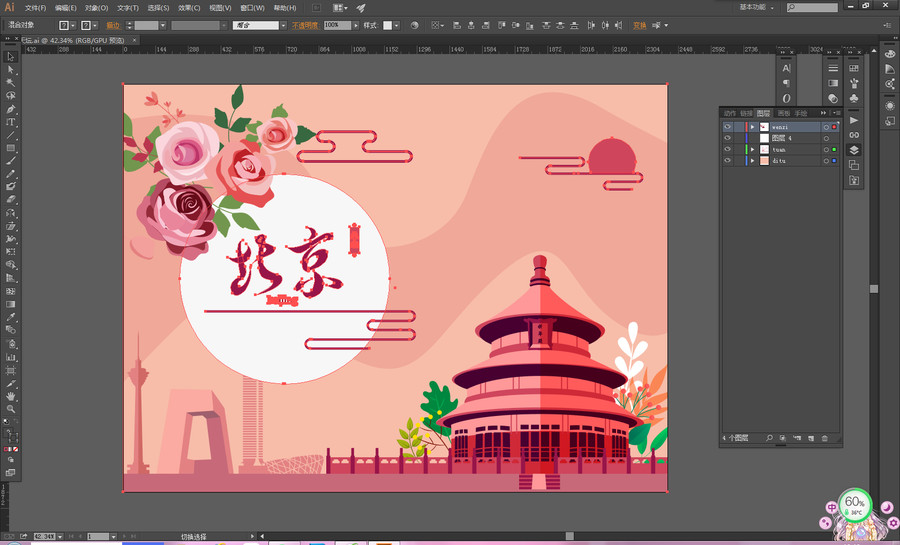Hide the 图层 4 layer via eye icon
Screen dimensions: 900x545
[728, 138]
